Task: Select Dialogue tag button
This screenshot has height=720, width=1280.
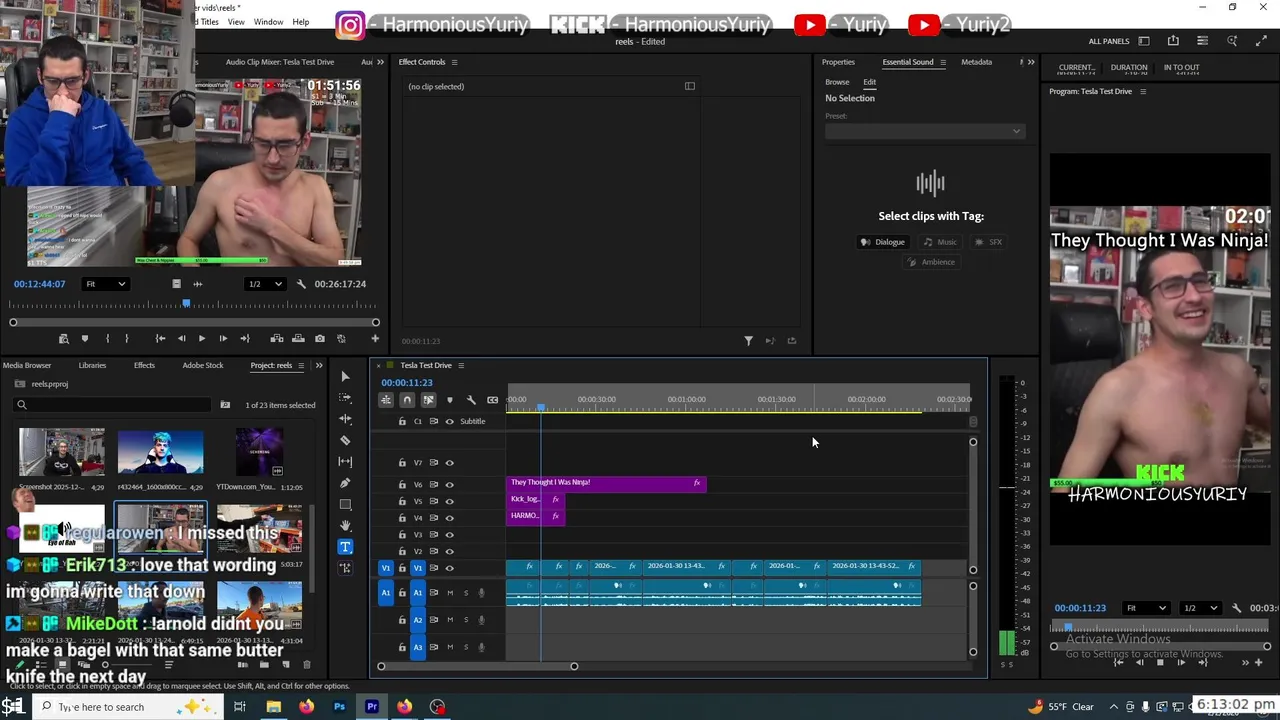Action: click(883, 242)
